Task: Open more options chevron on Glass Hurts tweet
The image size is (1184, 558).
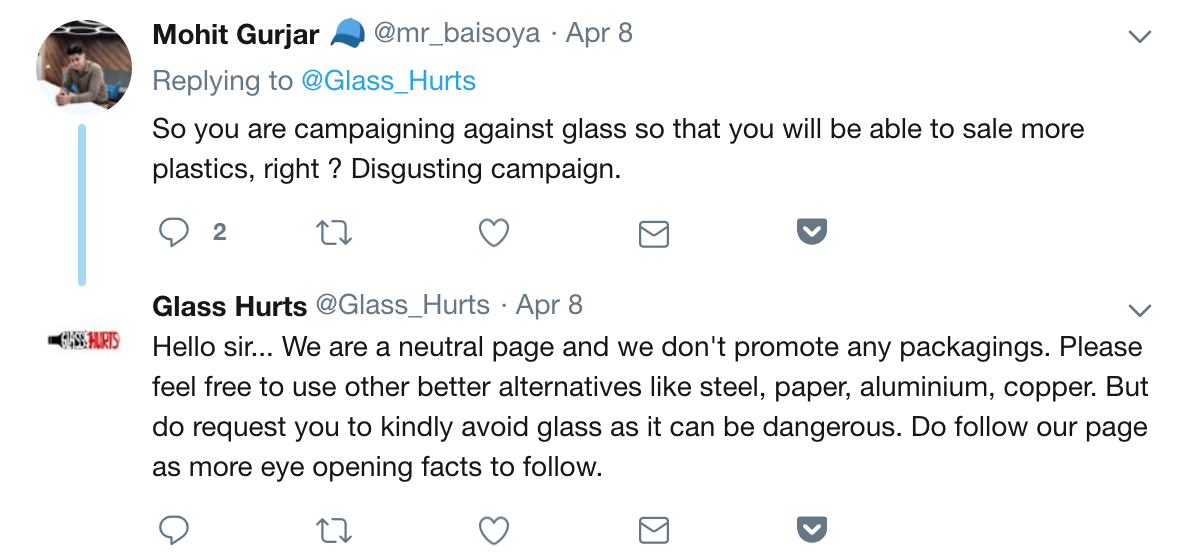Action: tap(1139, 308)
